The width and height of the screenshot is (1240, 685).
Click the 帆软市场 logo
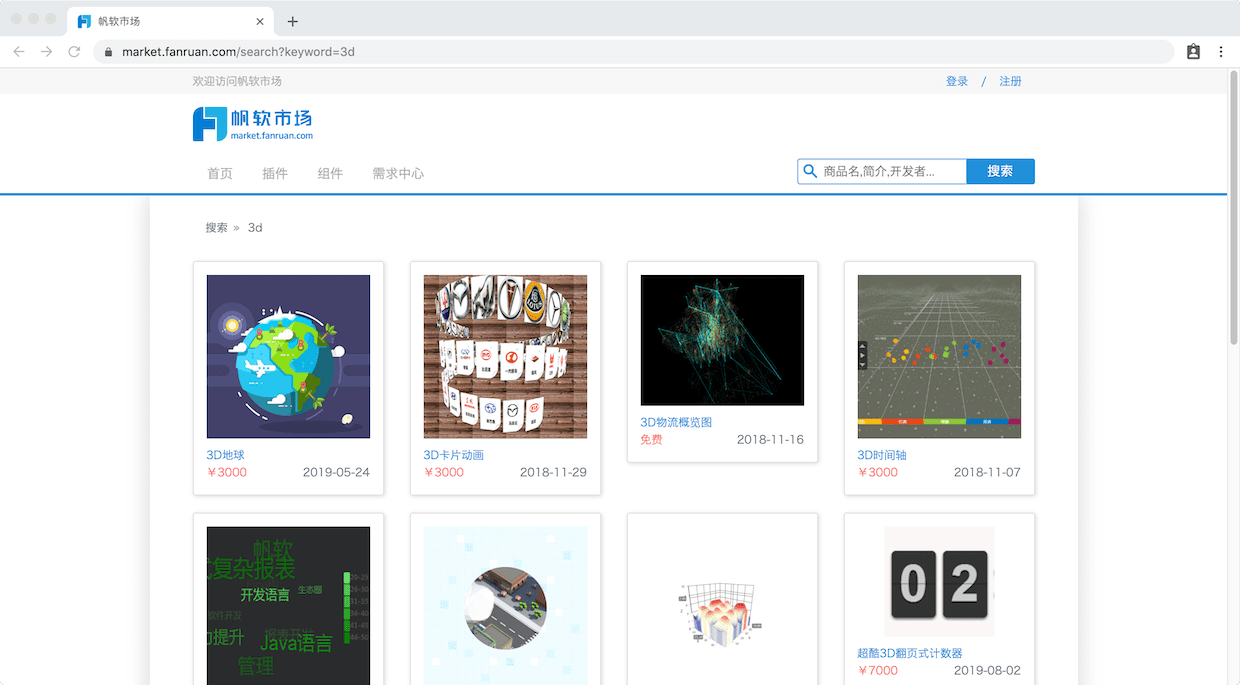[253, 124]
